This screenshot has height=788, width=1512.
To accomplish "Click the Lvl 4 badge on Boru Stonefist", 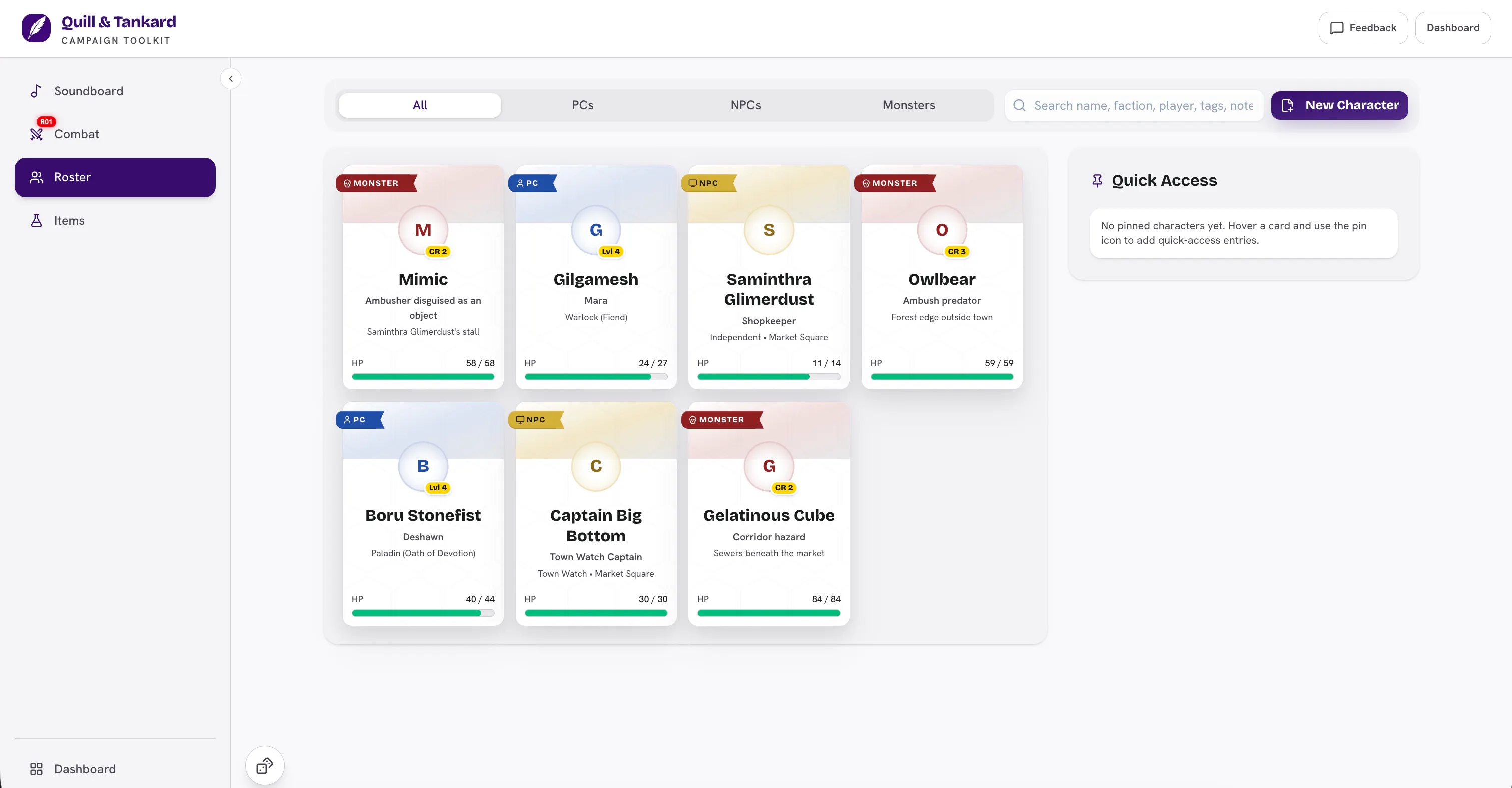I will (438, 487).
